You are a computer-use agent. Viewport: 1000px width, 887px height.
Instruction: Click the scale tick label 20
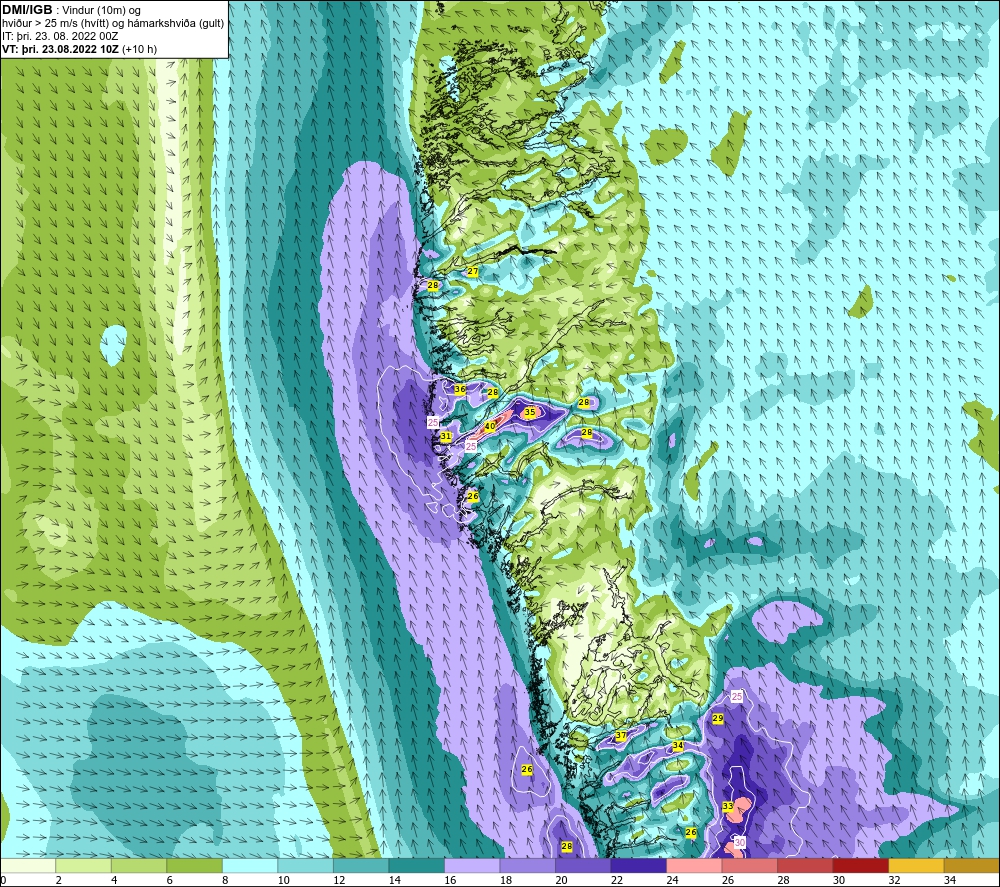click(561, 881)
